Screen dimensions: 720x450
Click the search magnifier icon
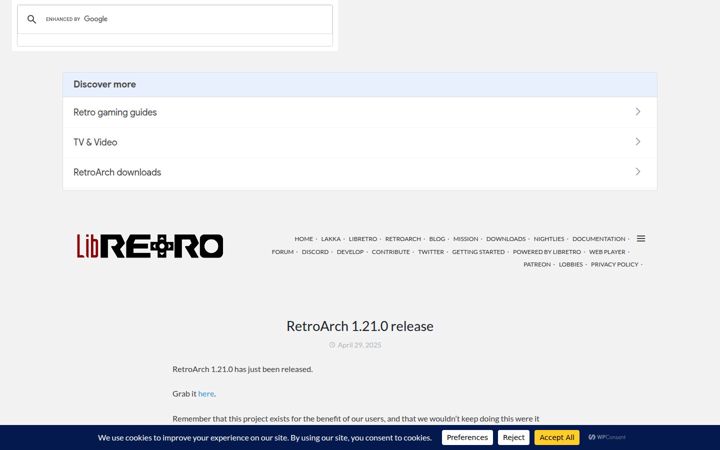[31, 19]
